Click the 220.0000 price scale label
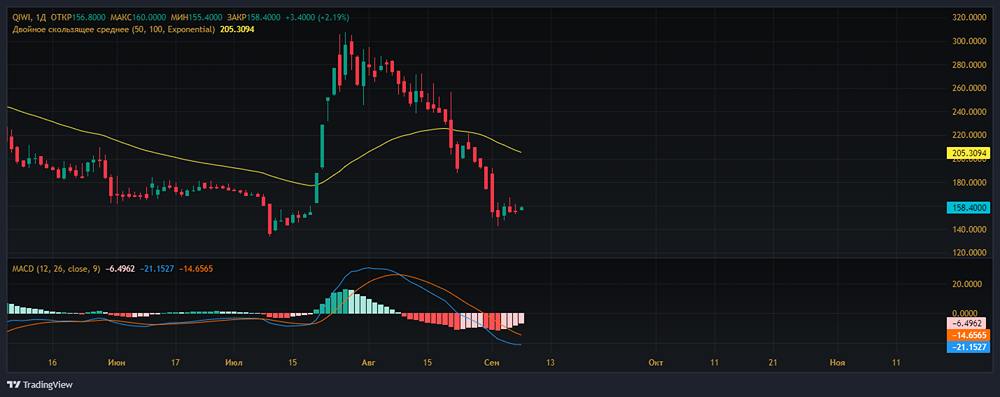Screen dimensions: 1000x397 [x=970, y=135]
